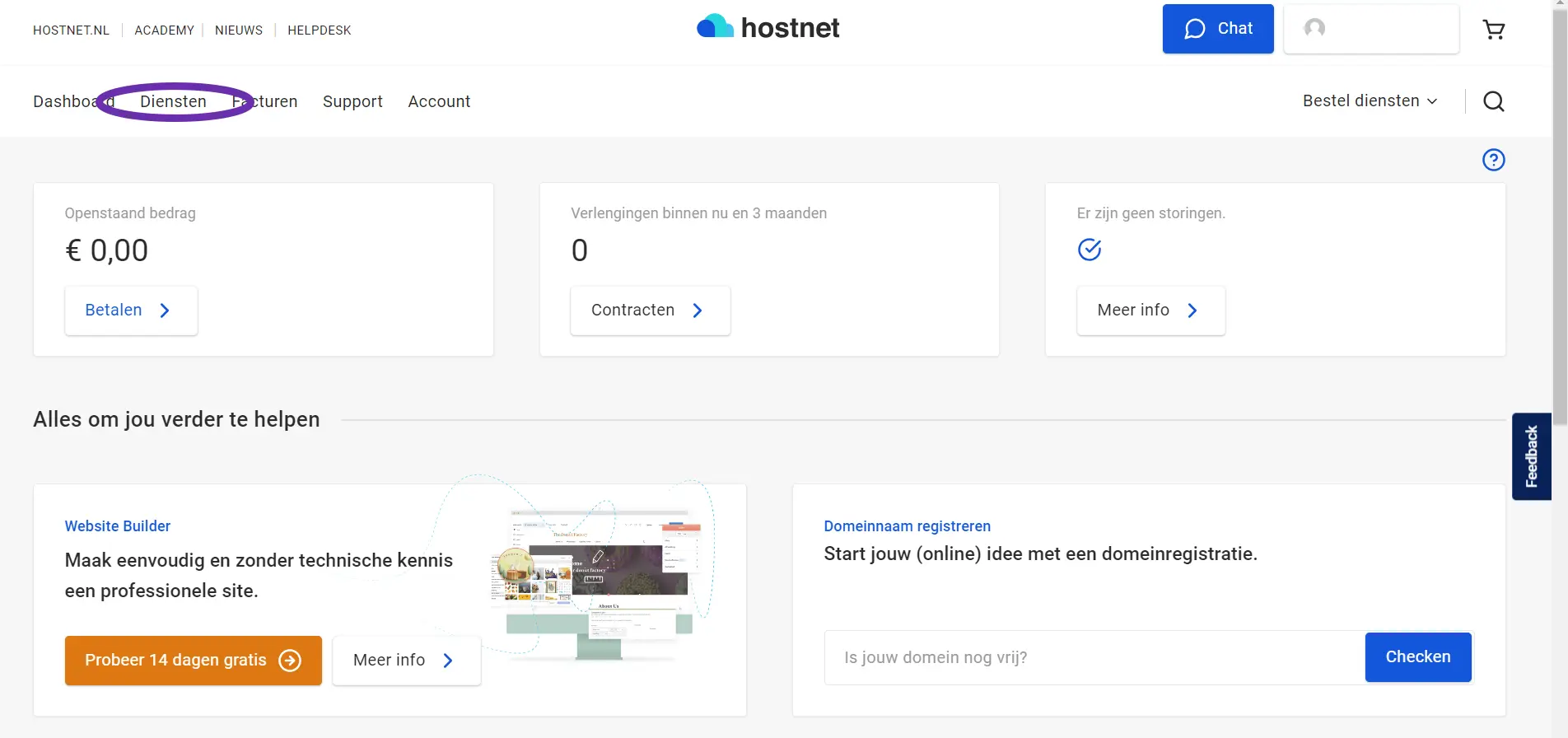Open the Diensten tab
This screenshot has height=738, width=1568.
coord(173,101)
